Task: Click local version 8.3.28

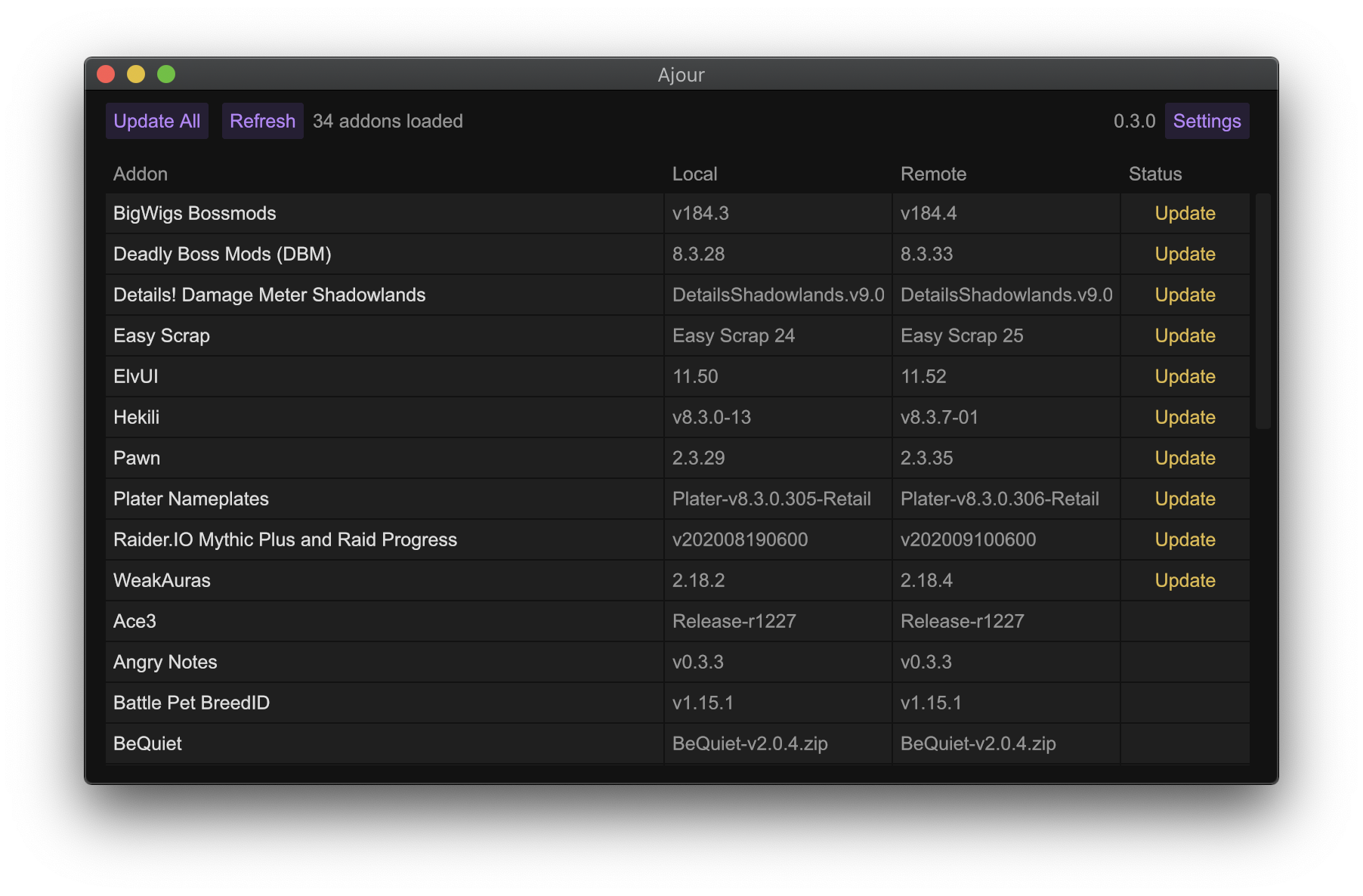Action: tap(699, 254)
